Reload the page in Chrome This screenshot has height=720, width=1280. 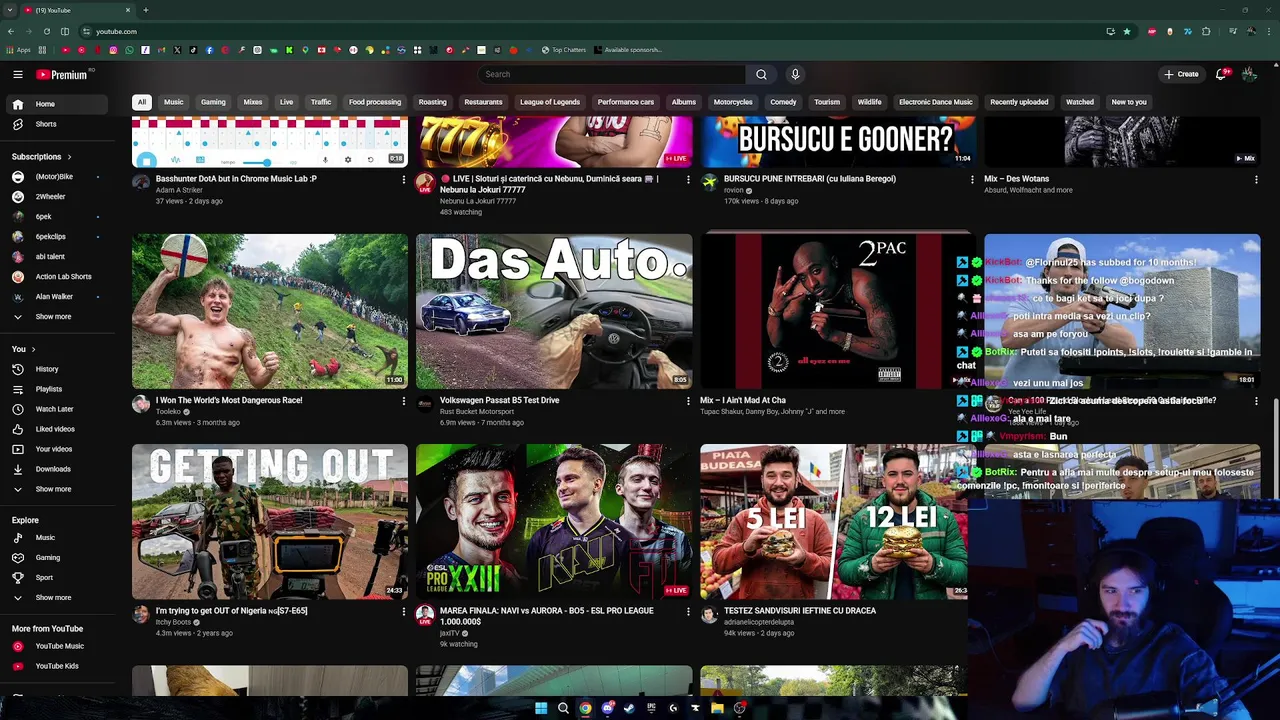click(x=46, y=31)
